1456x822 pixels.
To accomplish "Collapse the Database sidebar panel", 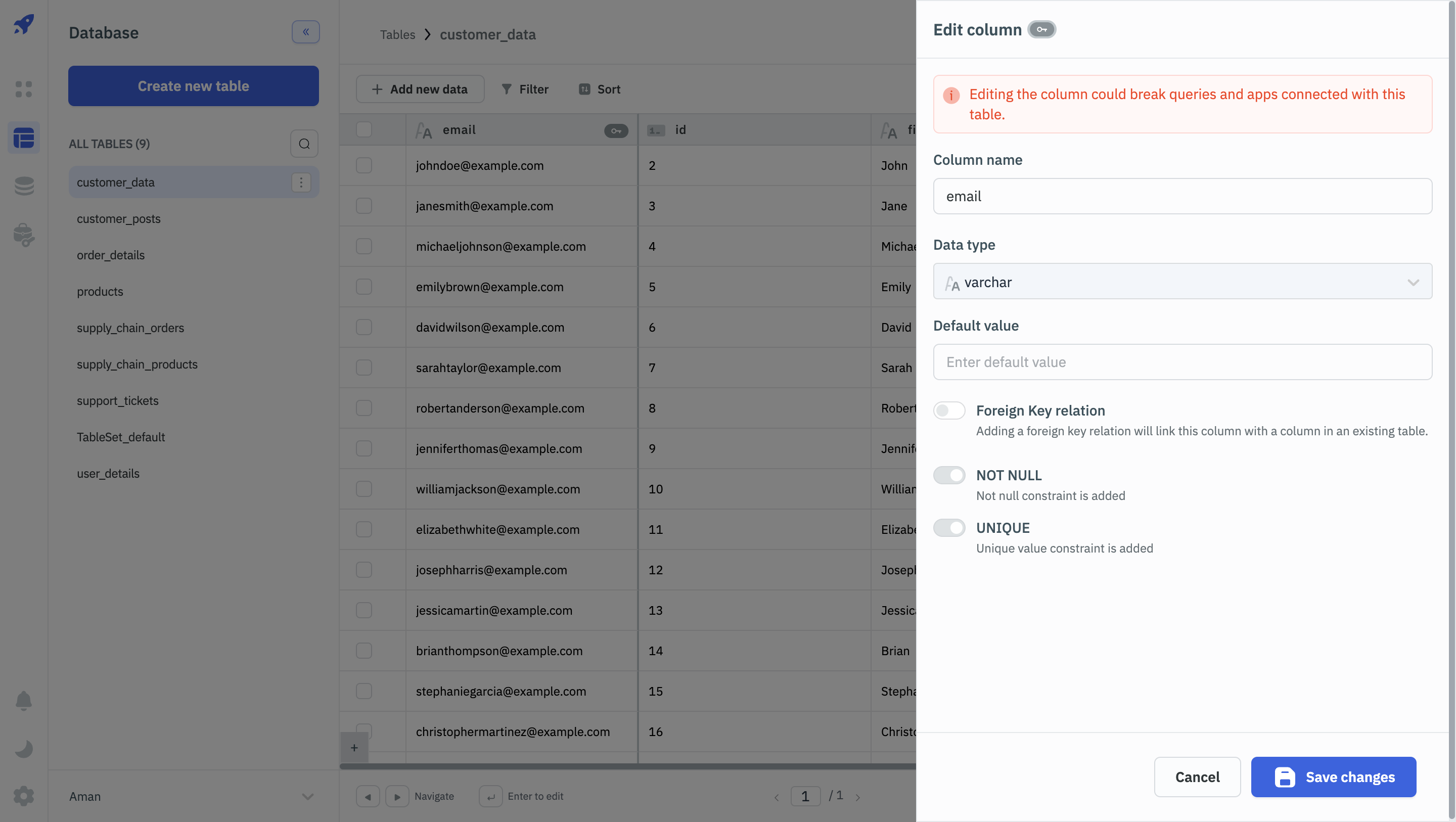I will click(x=306, y=32).
